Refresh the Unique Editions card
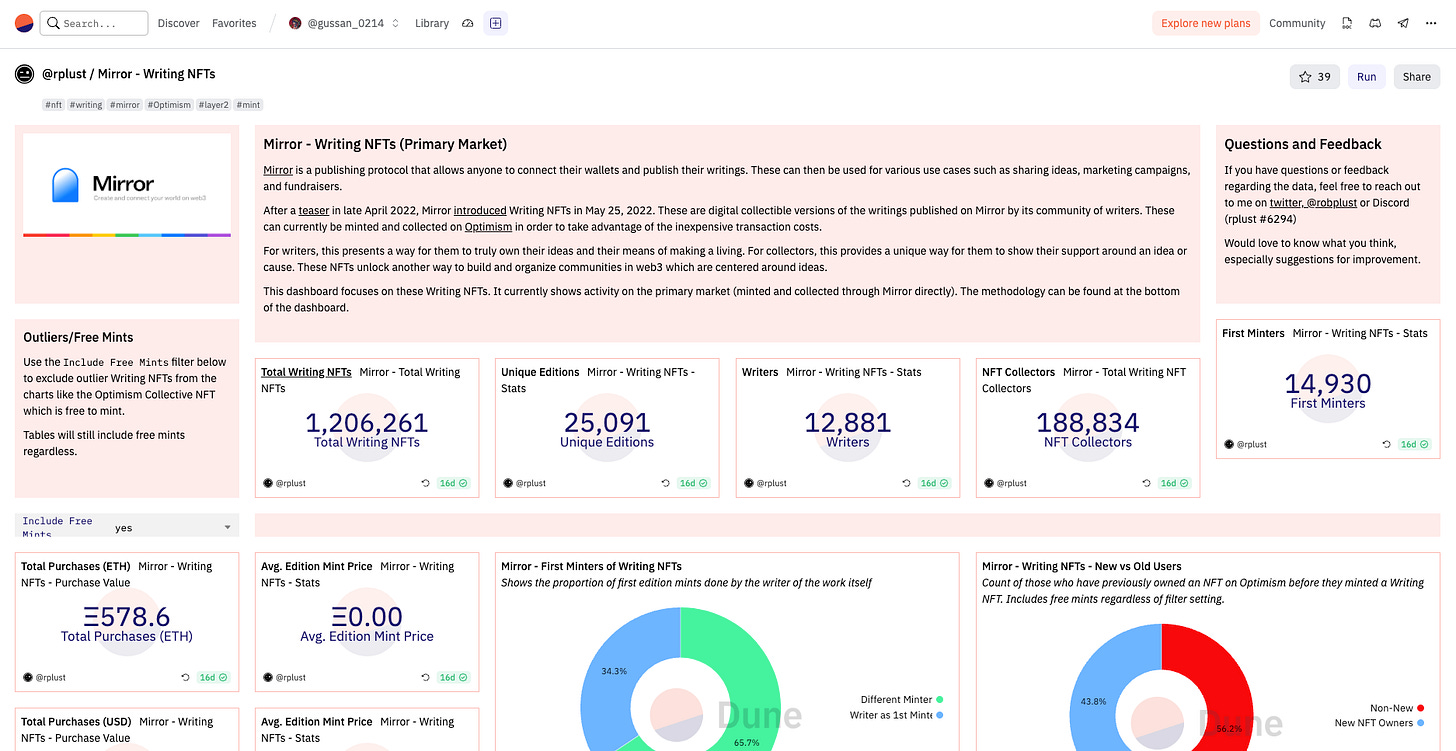 [665, 483]
